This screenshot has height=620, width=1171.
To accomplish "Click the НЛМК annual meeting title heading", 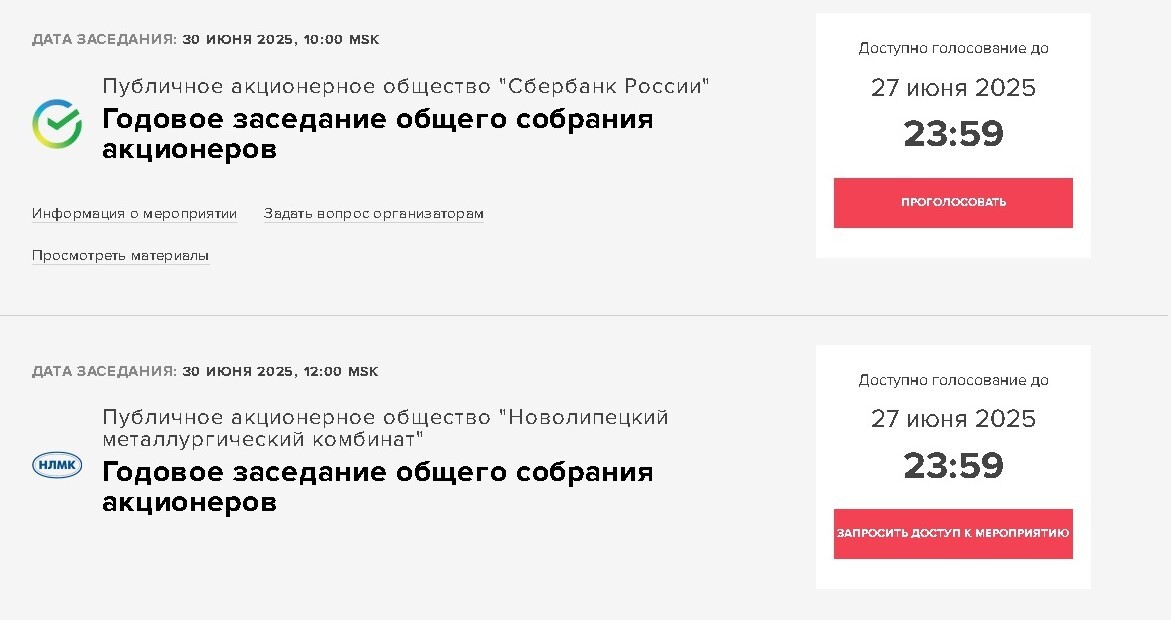I will point(377,486).
